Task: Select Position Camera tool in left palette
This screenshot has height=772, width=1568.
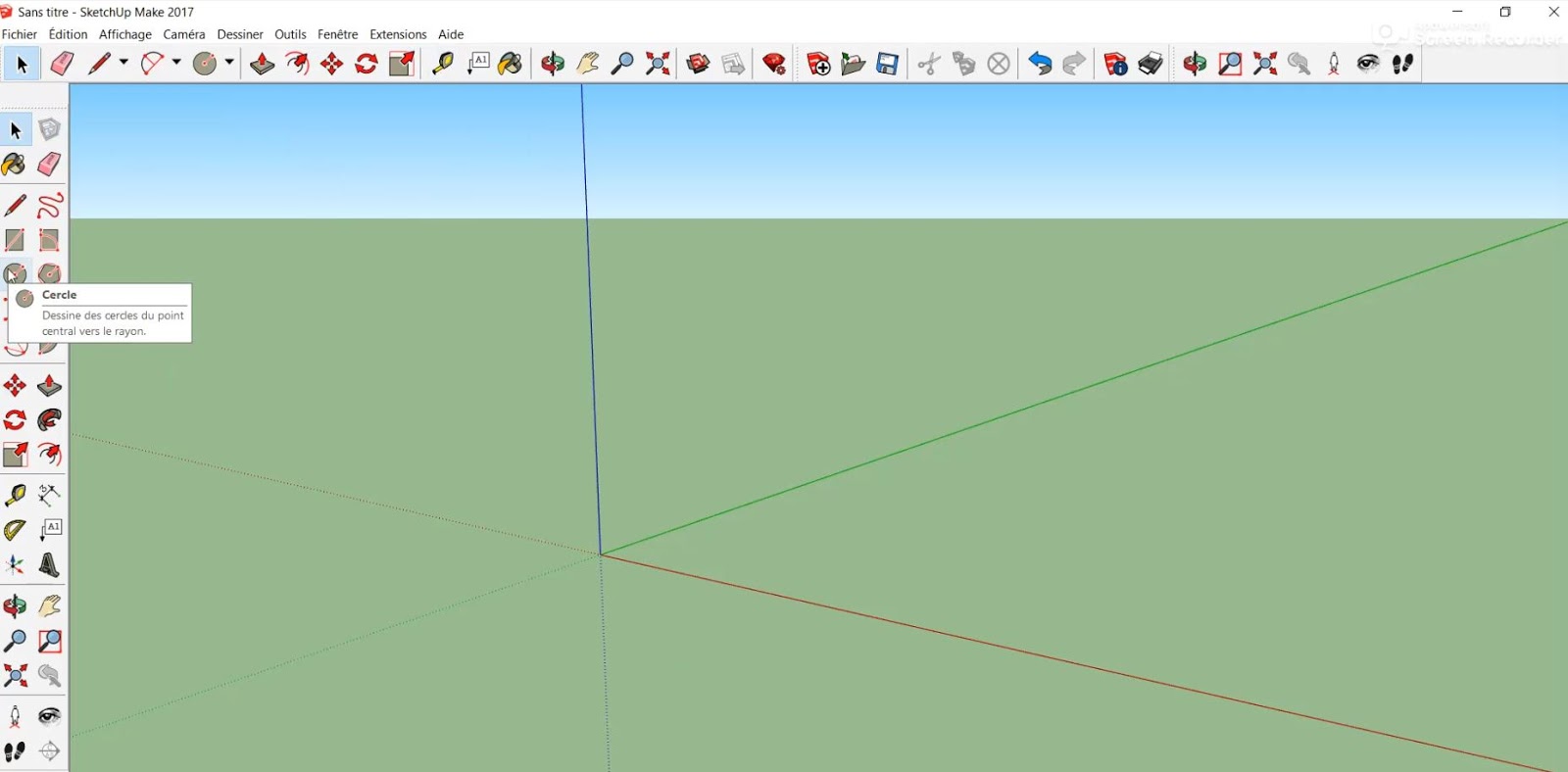Action: tap(15, 716)
